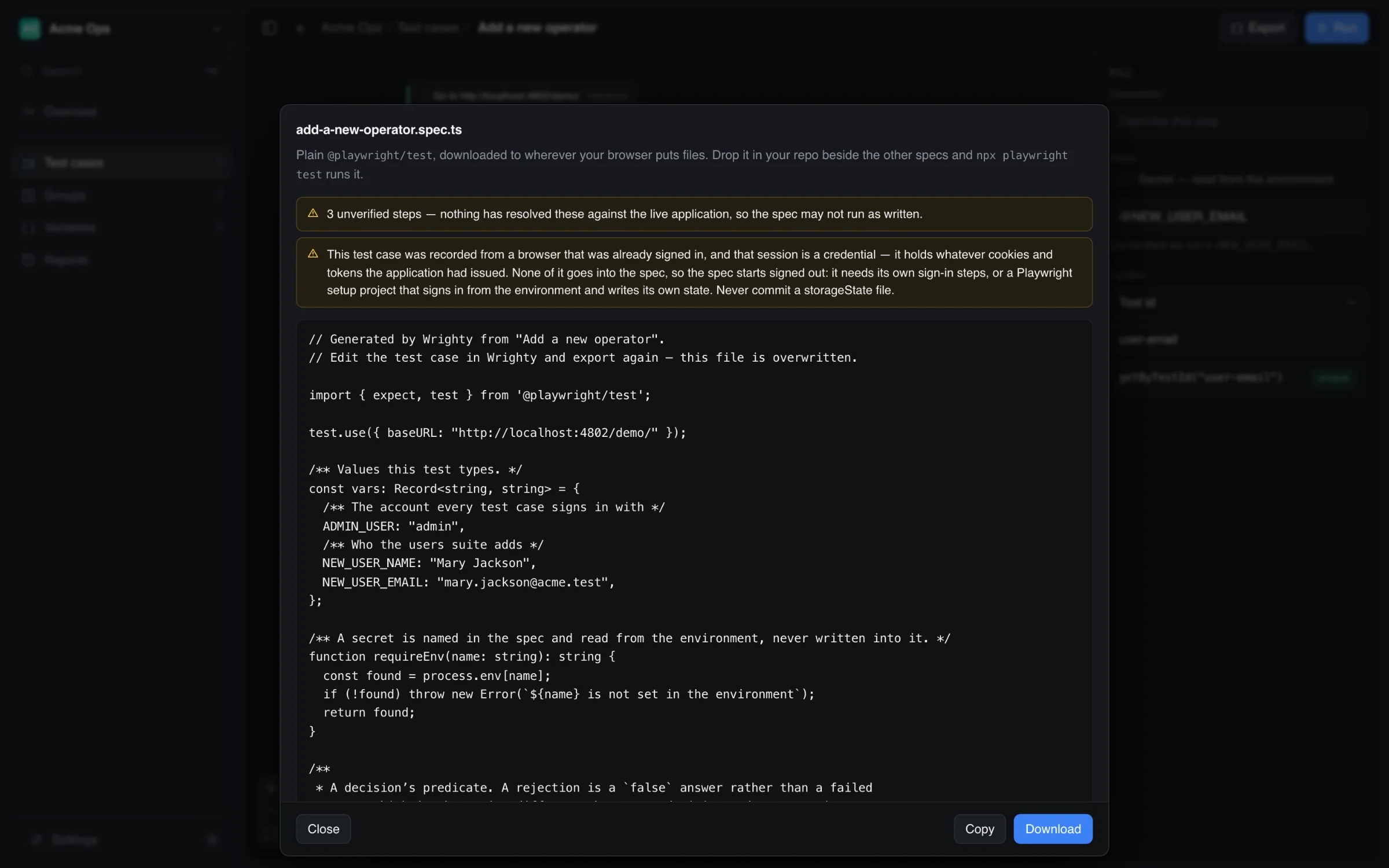The height and width of the screenshot is (868, 1389).
Task: Click the 'Edit the test case in Wrighty' comment line
Action: (583, 358)
